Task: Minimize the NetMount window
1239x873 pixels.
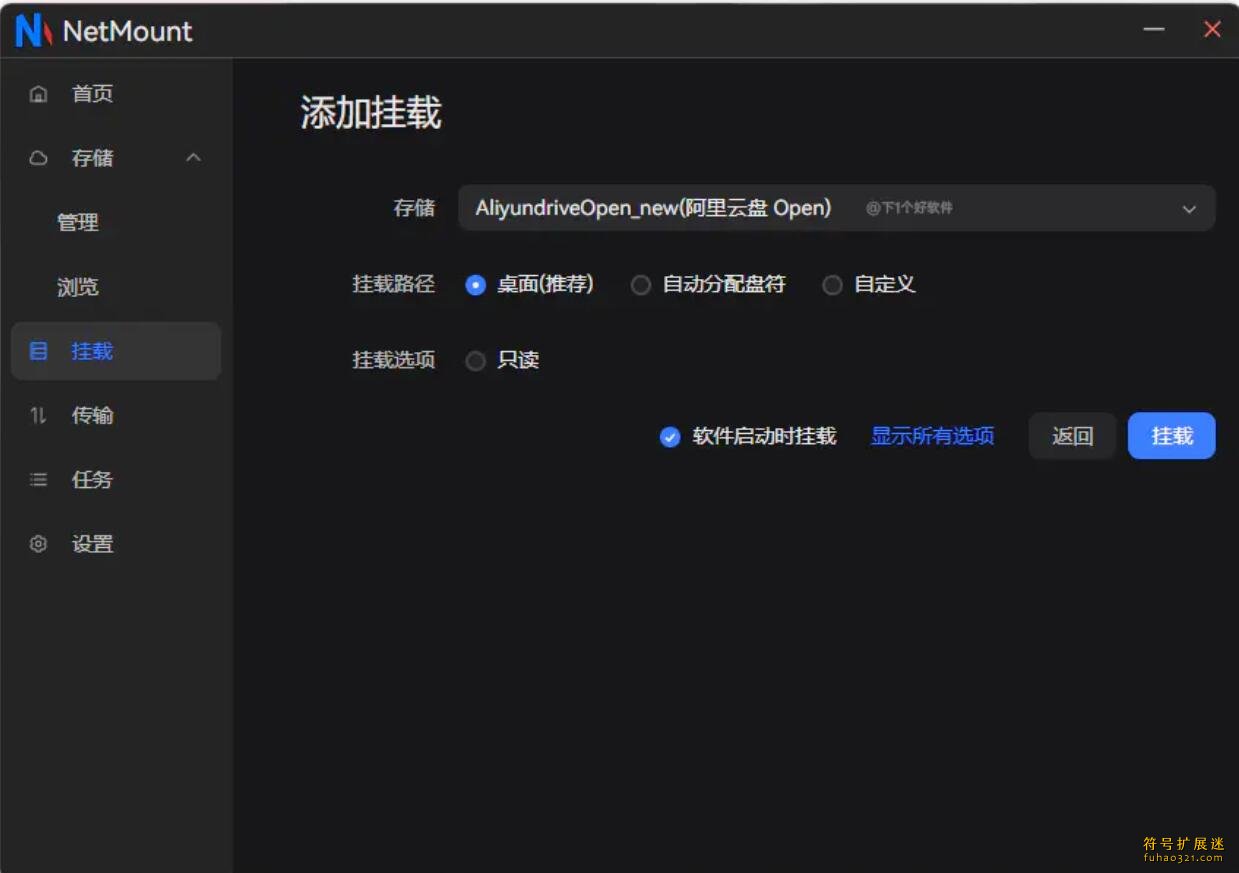Action: [x=1154, y=30]
